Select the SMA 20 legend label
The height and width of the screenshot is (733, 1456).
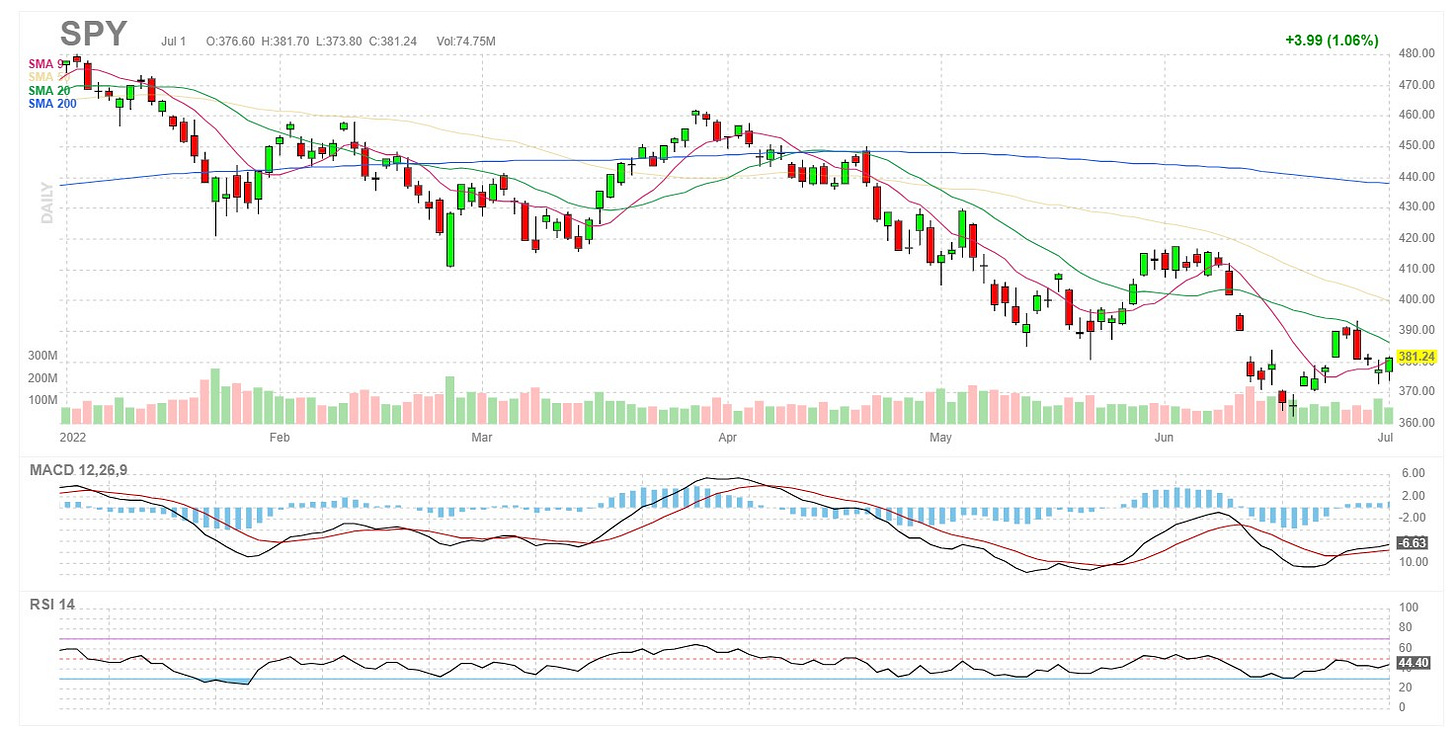tap(49, 91)
